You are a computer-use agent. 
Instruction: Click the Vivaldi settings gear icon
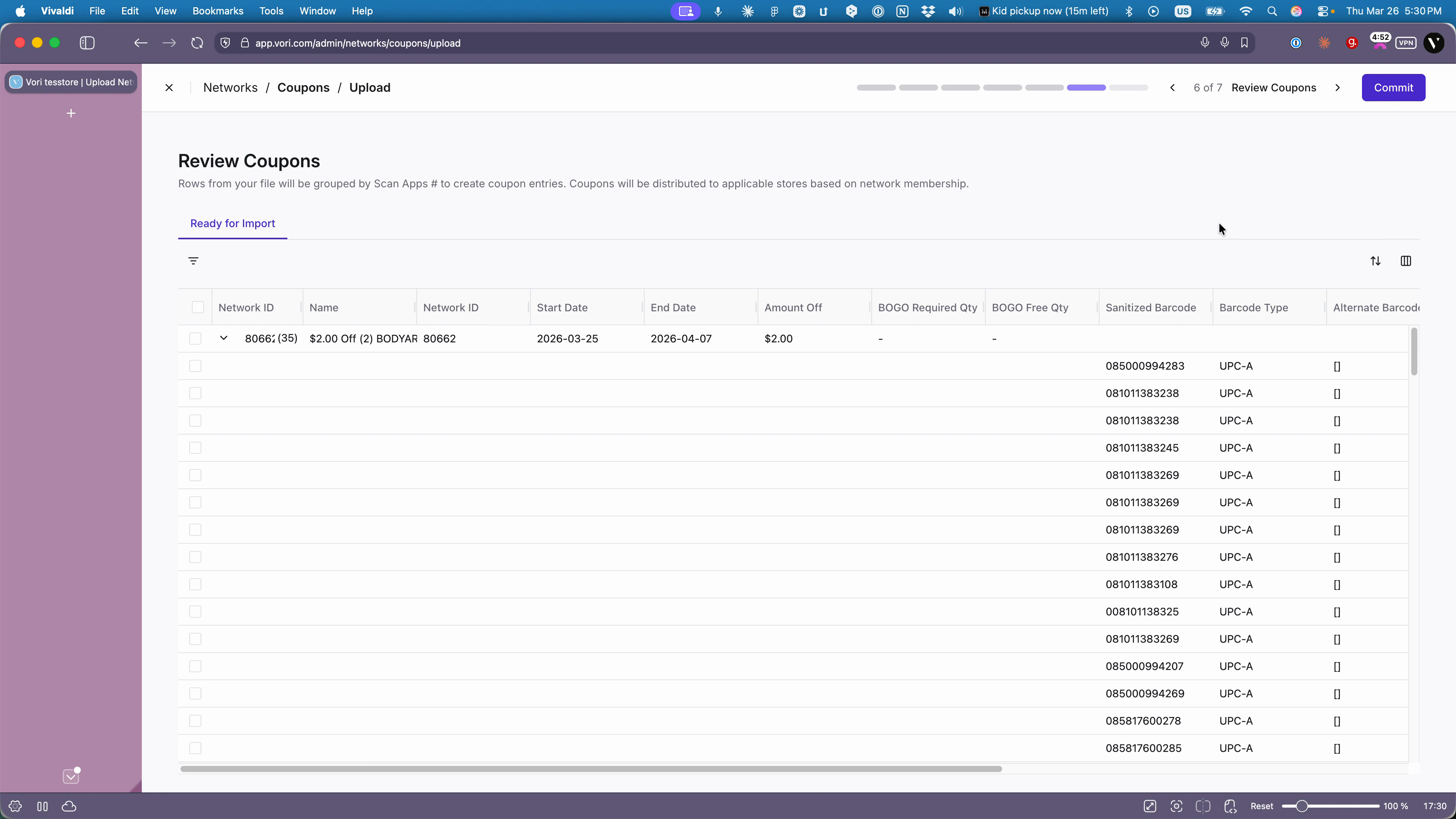tap(15, 806)
